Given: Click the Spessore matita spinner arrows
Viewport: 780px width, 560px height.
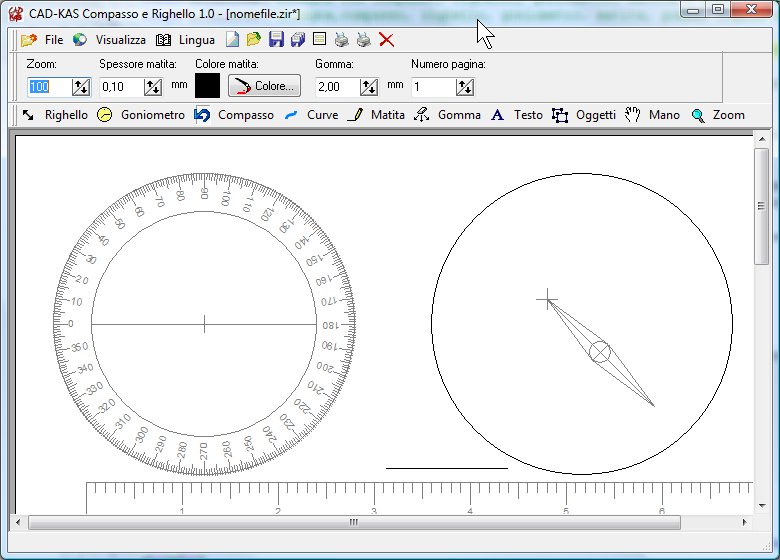Looking at the screenshot, I should (x=153, y=87).
